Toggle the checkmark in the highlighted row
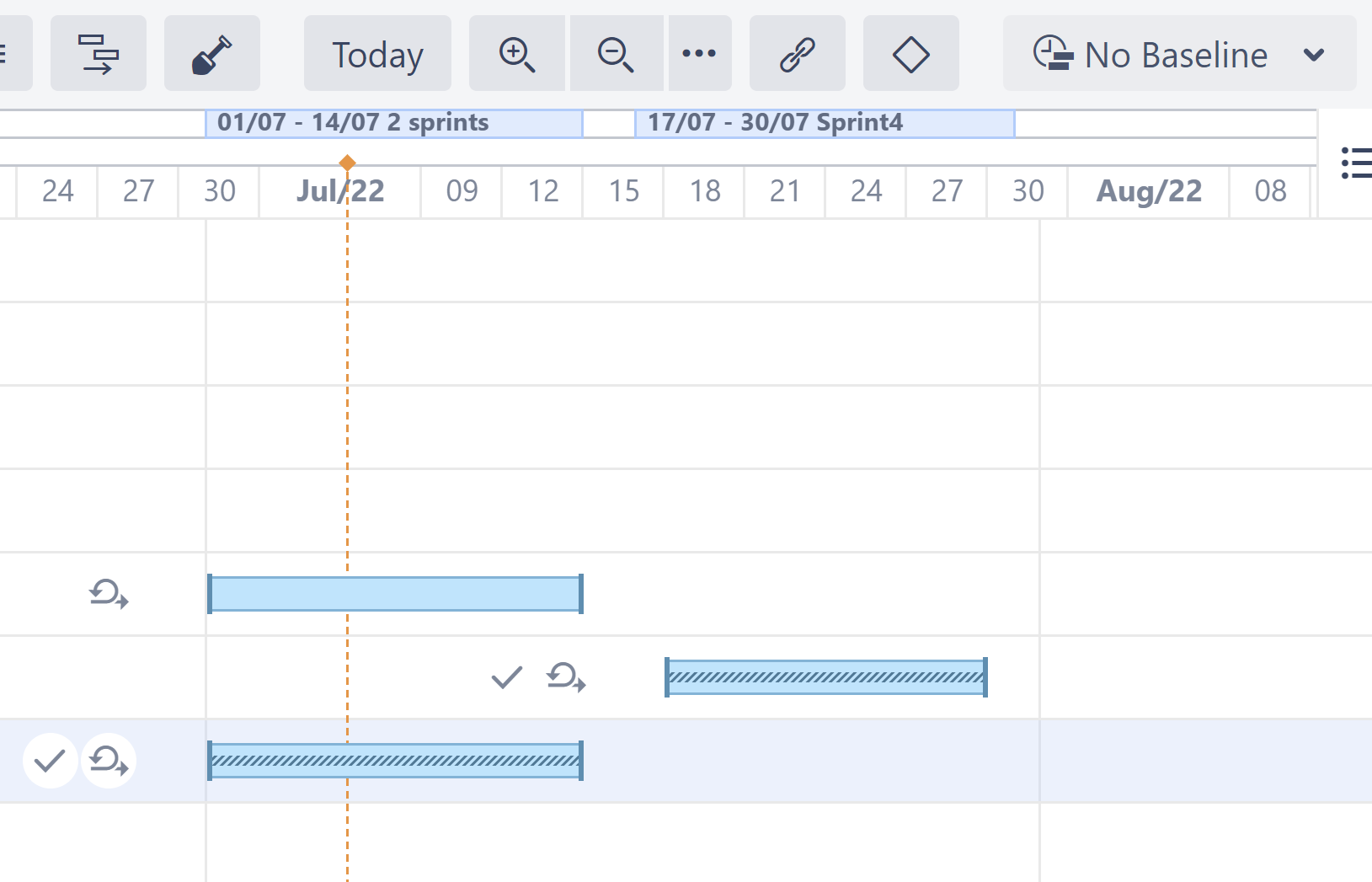The image size is (1372, 882). point(51,761)
